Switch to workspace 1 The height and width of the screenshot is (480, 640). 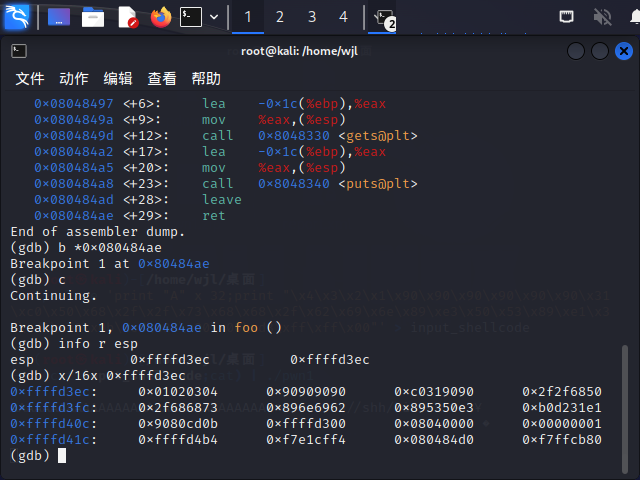(x=248, y=17)
